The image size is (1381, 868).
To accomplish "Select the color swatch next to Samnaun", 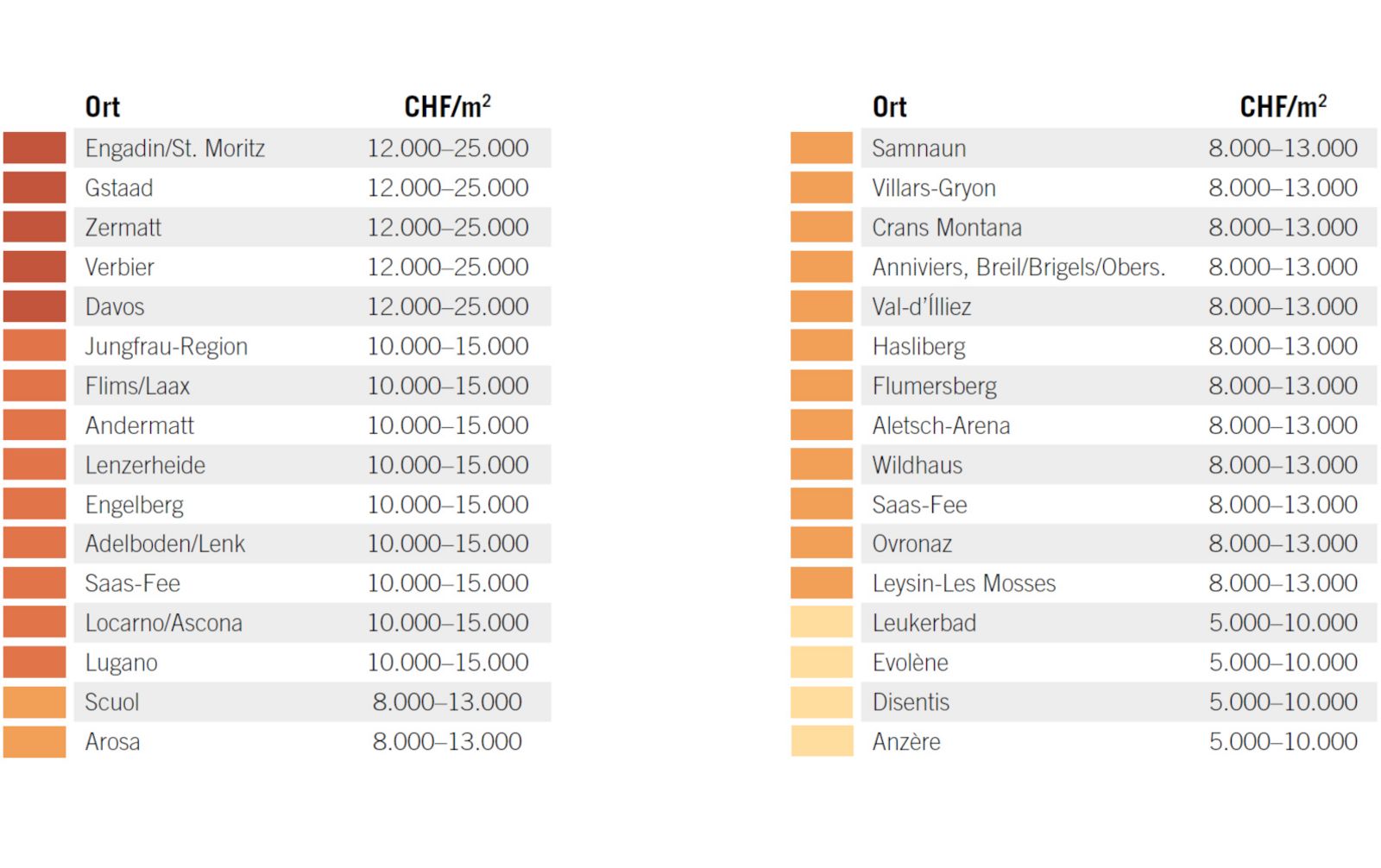I will 821,148.
